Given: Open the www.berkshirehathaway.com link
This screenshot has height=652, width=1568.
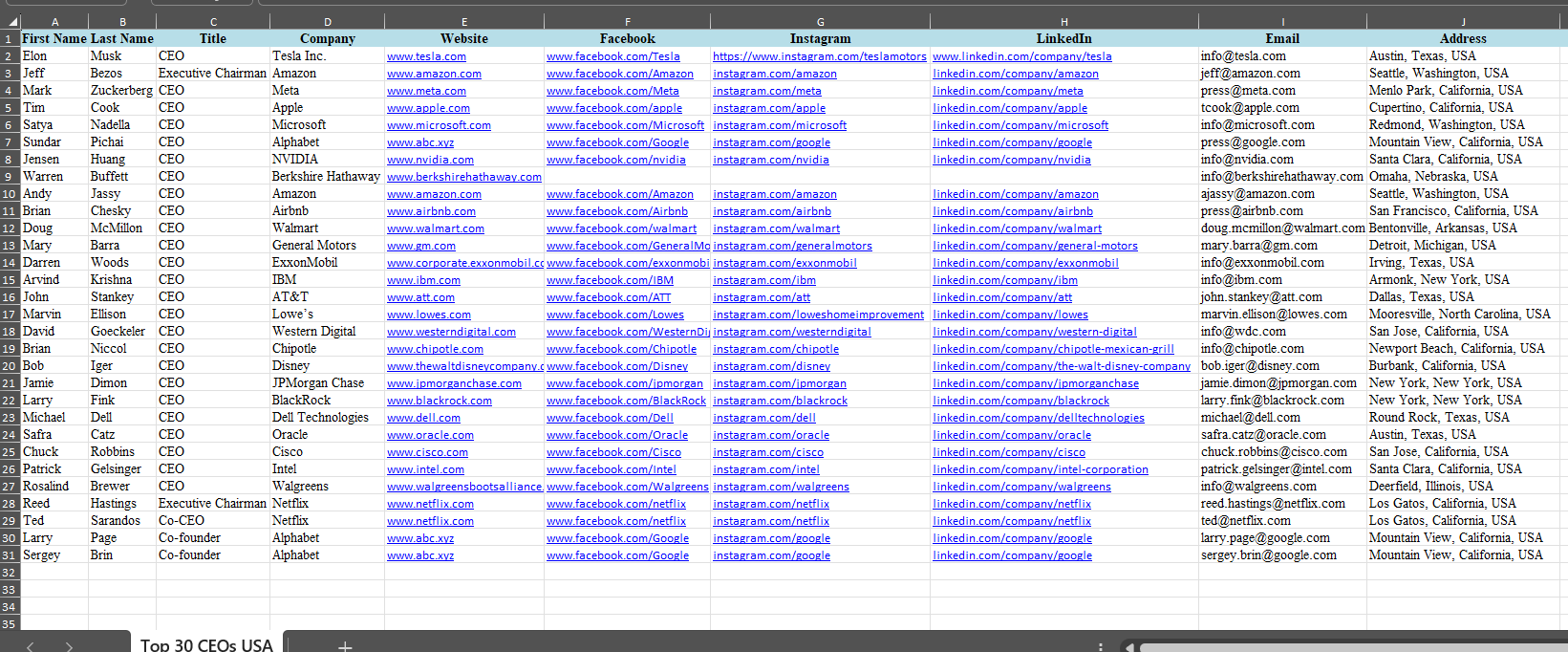Looking at the screenshot, I should pos(464,177).
